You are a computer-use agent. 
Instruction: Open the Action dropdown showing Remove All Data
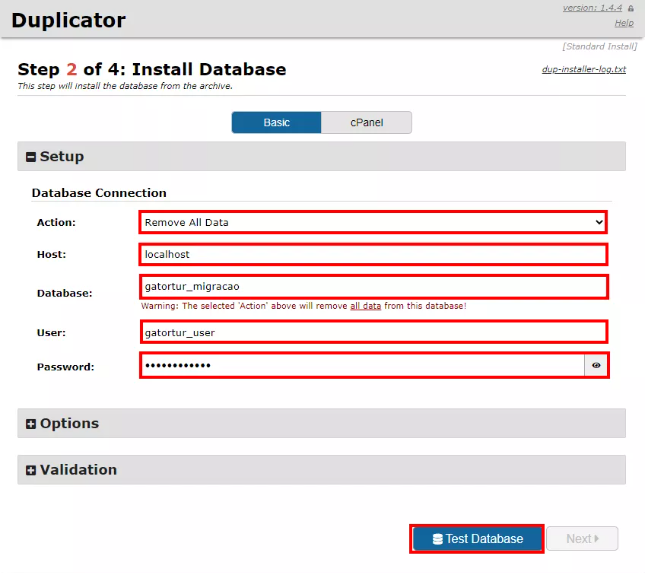(373, 222)
